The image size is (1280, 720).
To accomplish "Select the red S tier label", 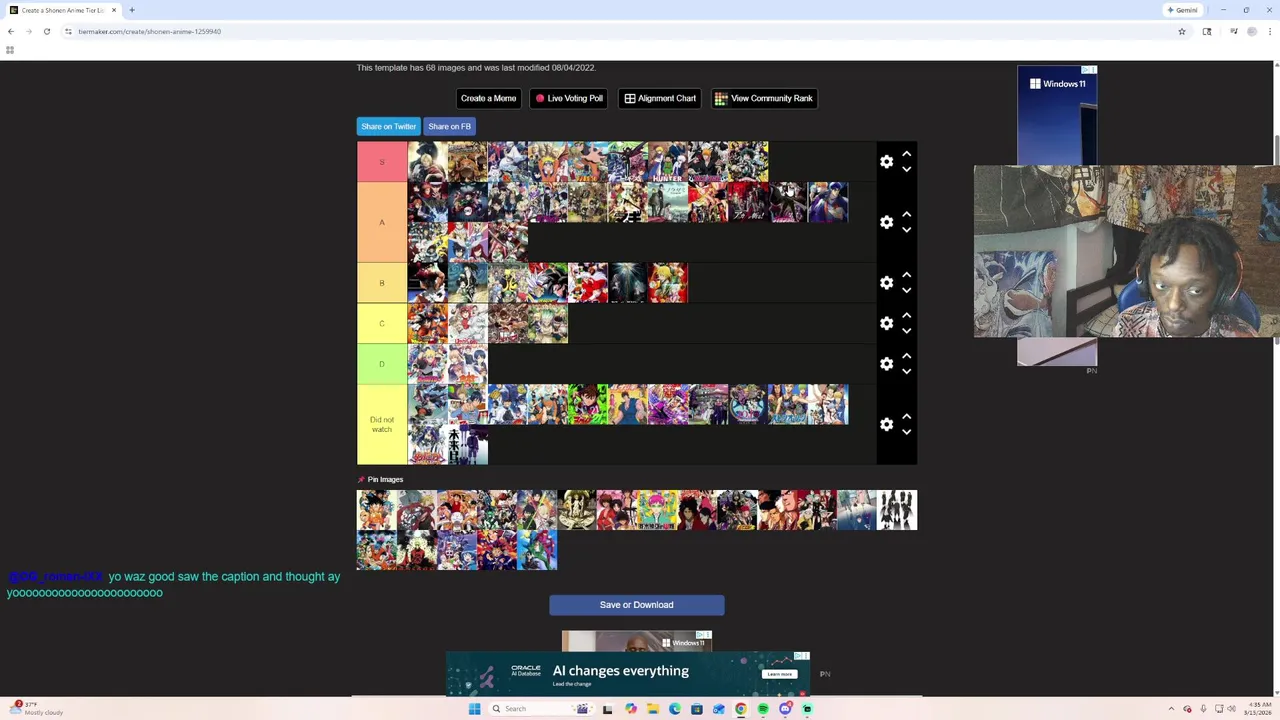I will tap(382, 162).
